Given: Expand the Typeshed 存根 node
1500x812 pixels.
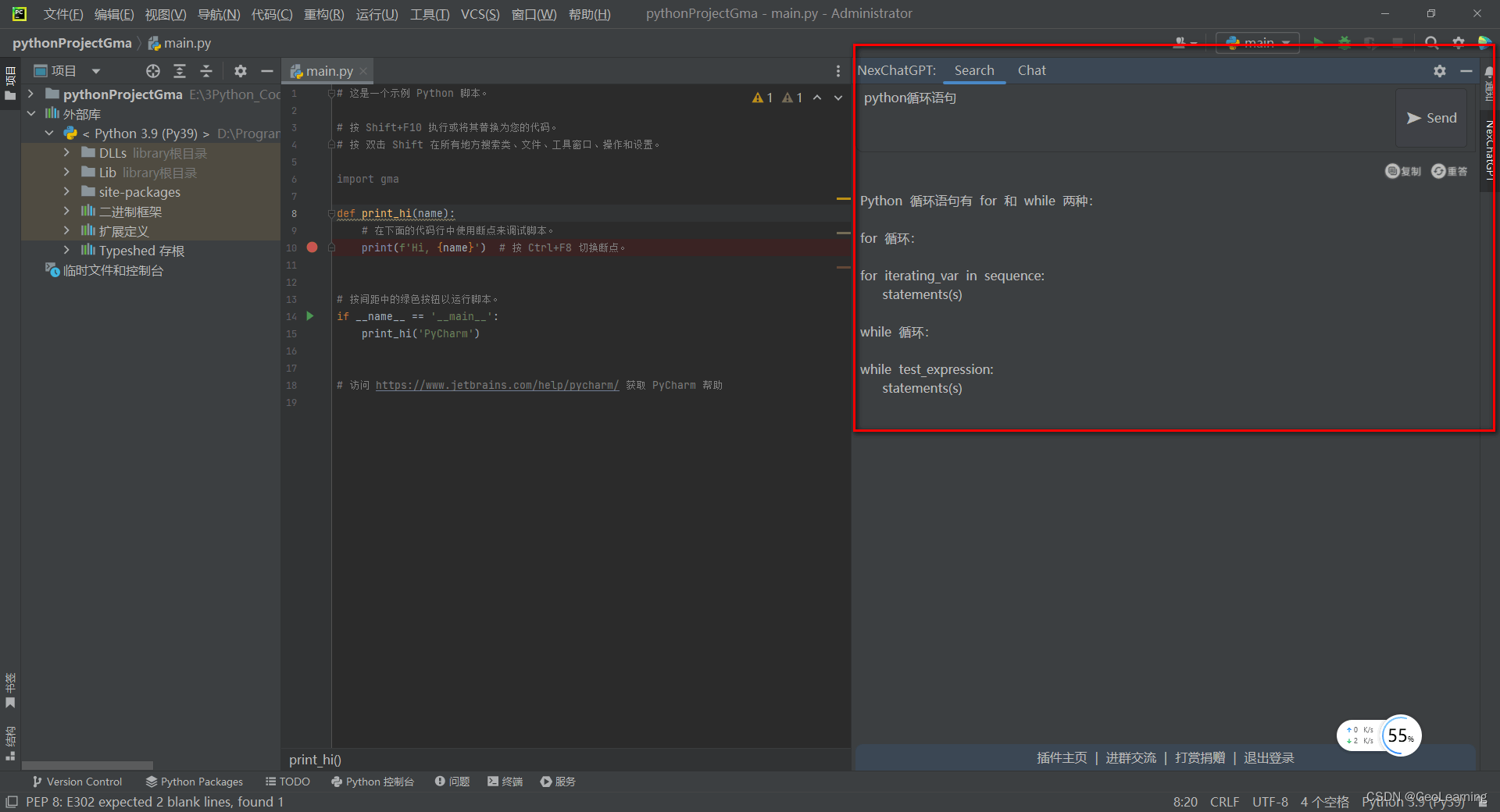Looking at the screenshot, I should [x=67, y=251].
